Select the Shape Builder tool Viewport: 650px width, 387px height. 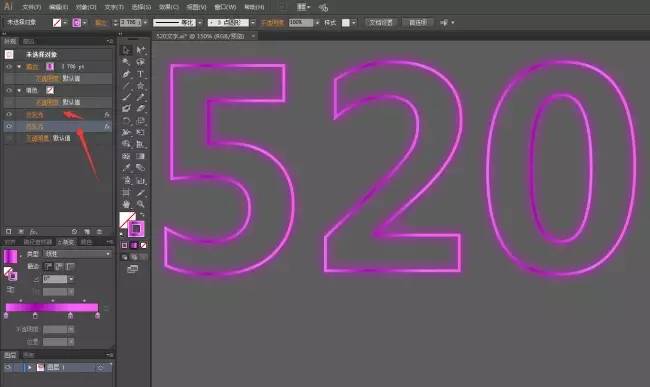[x=126, y=144]
